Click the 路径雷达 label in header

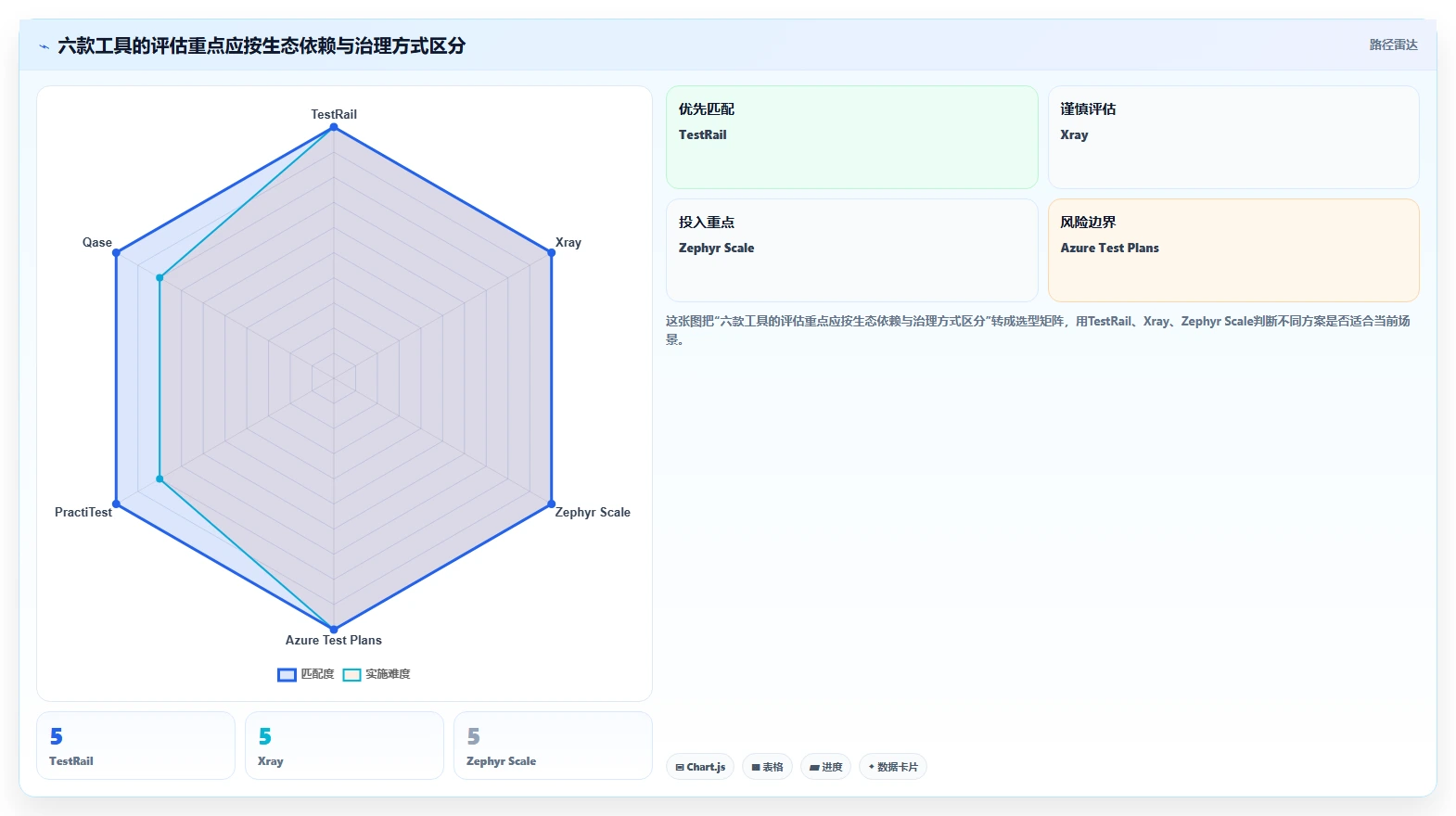click(x=1393, y=45)
